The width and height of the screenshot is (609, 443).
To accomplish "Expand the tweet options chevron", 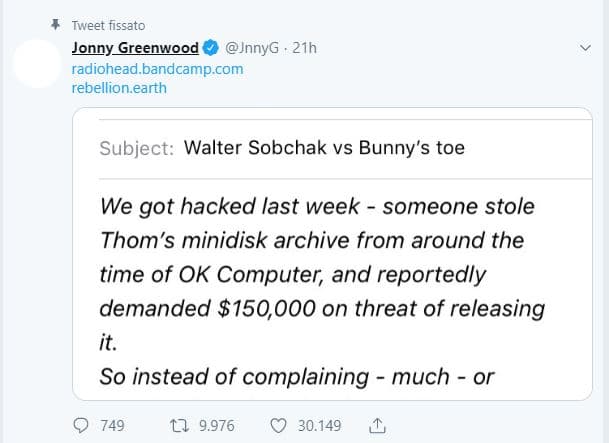I will pyautogui.click(x=587, y=48).
